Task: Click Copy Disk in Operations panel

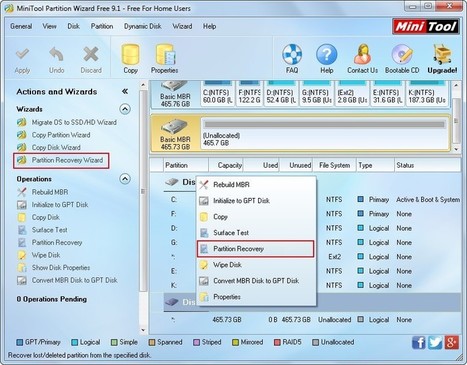Action: [38, 217]
